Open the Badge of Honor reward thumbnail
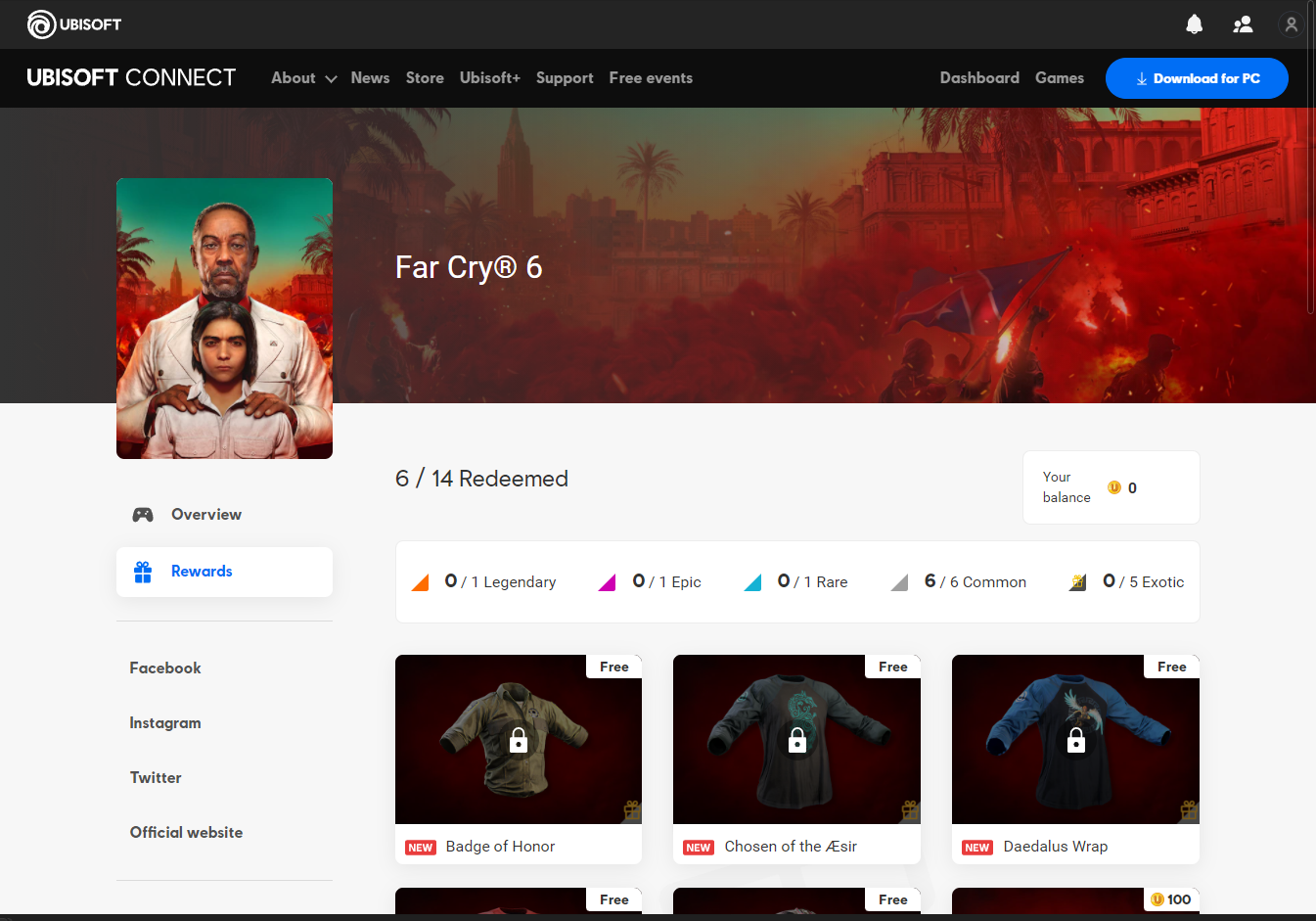This screenshot has height=921, width=1316. (x=519, y=739)
